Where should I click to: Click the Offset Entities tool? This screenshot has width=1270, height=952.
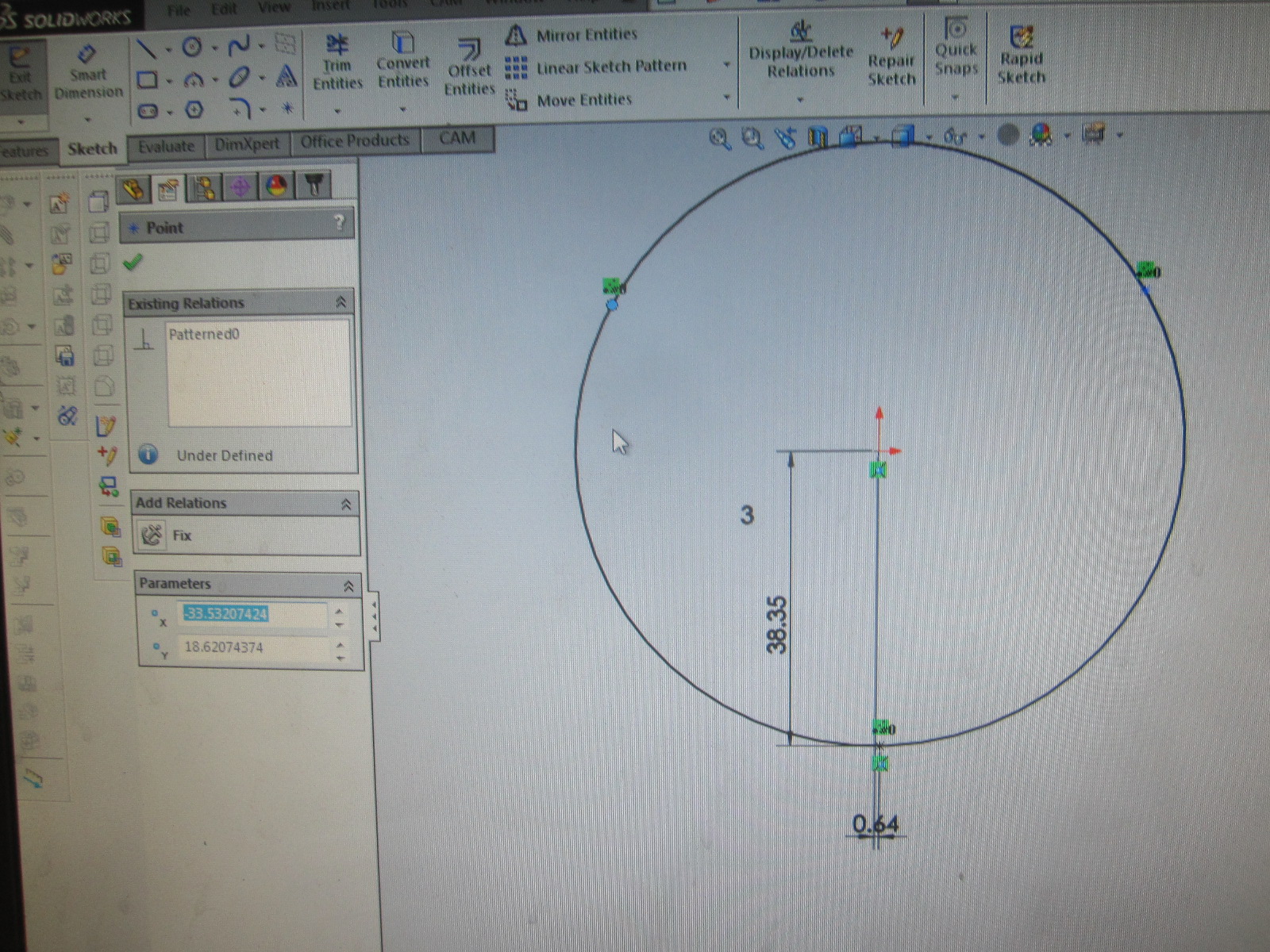[x=469, y=68]
